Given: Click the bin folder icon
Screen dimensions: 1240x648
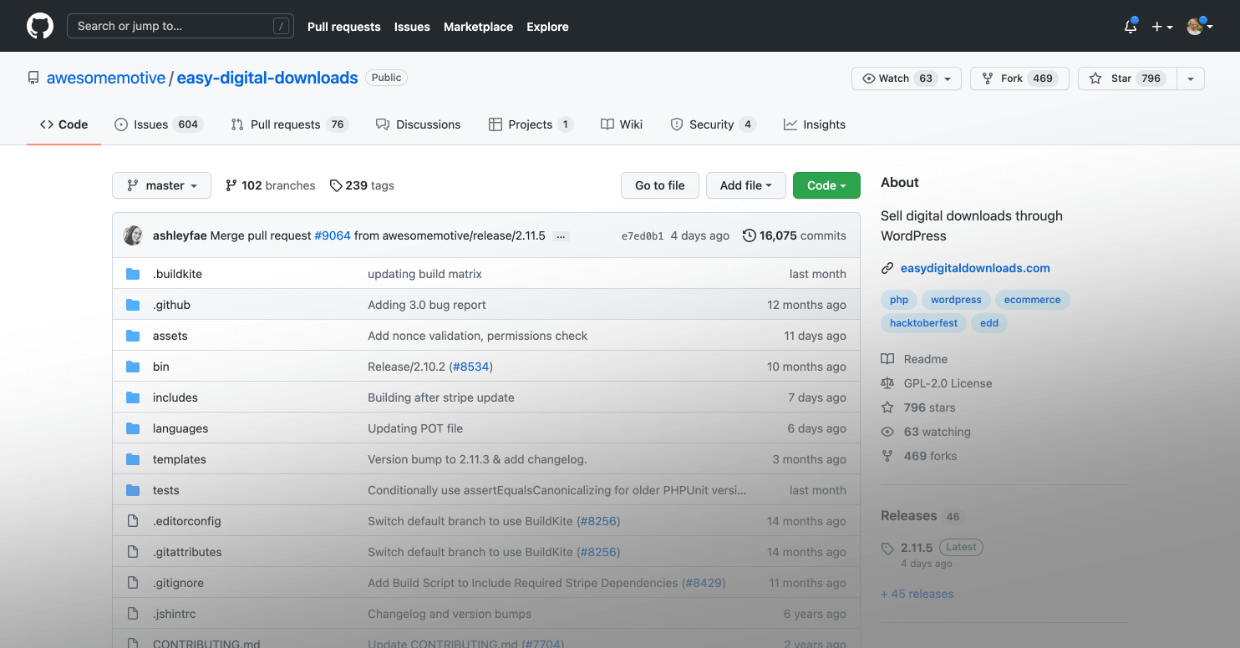Looking at the screenshot, I should click(x=133, y=367).
